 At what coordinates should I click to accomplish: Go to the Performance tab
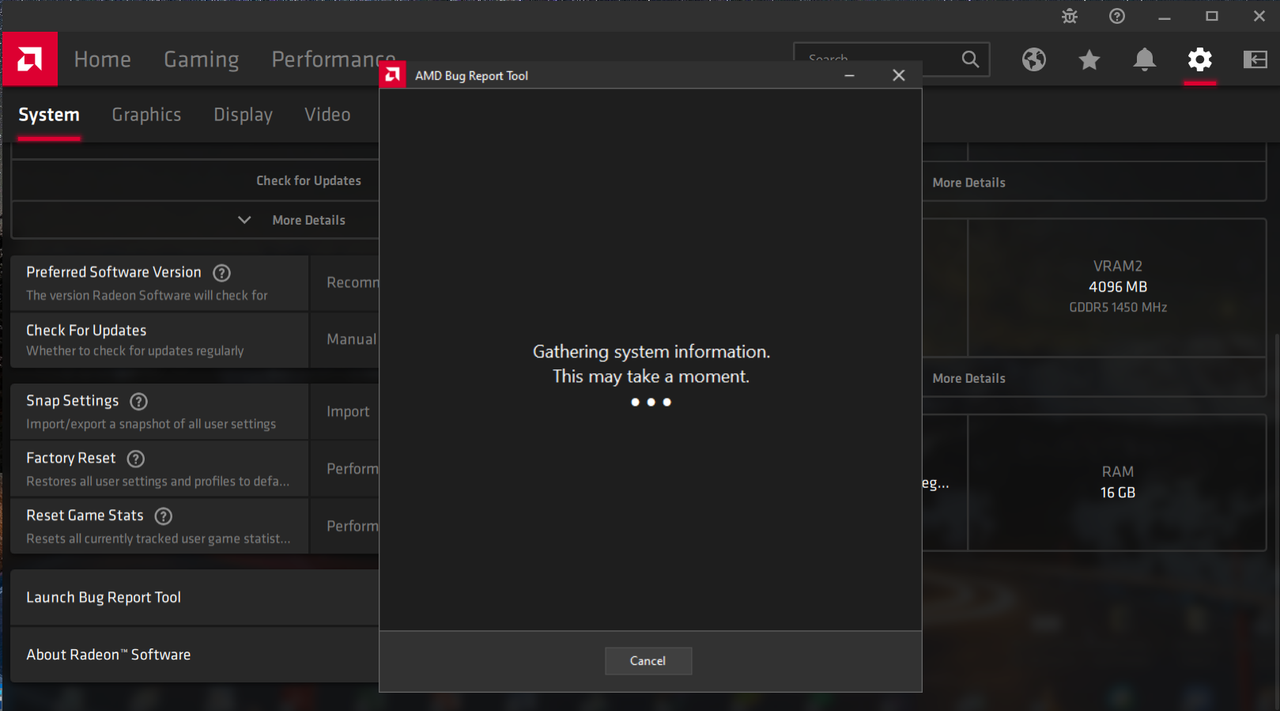[333, 60]
